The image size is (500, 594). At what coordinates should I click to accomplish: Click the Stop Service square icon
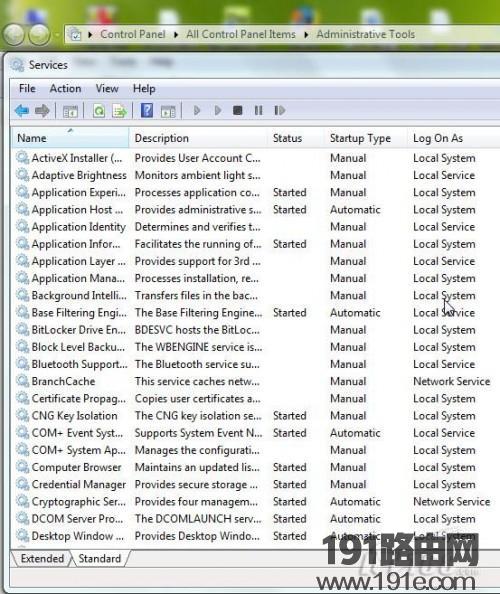click(238, 111)
